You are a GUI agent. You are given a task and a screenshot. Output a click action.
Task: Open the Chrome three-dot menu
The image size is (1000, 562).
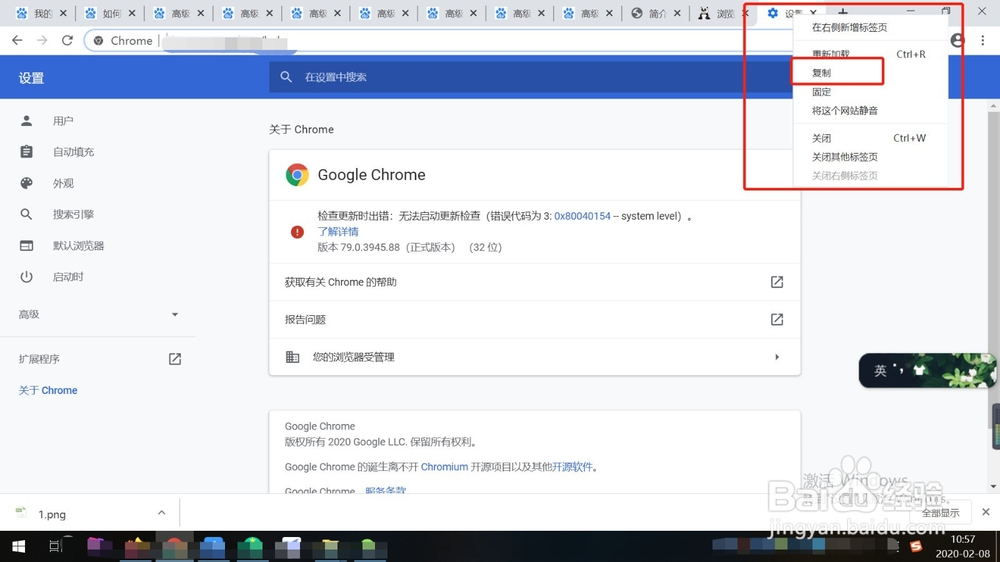click(x=983, y=40)
